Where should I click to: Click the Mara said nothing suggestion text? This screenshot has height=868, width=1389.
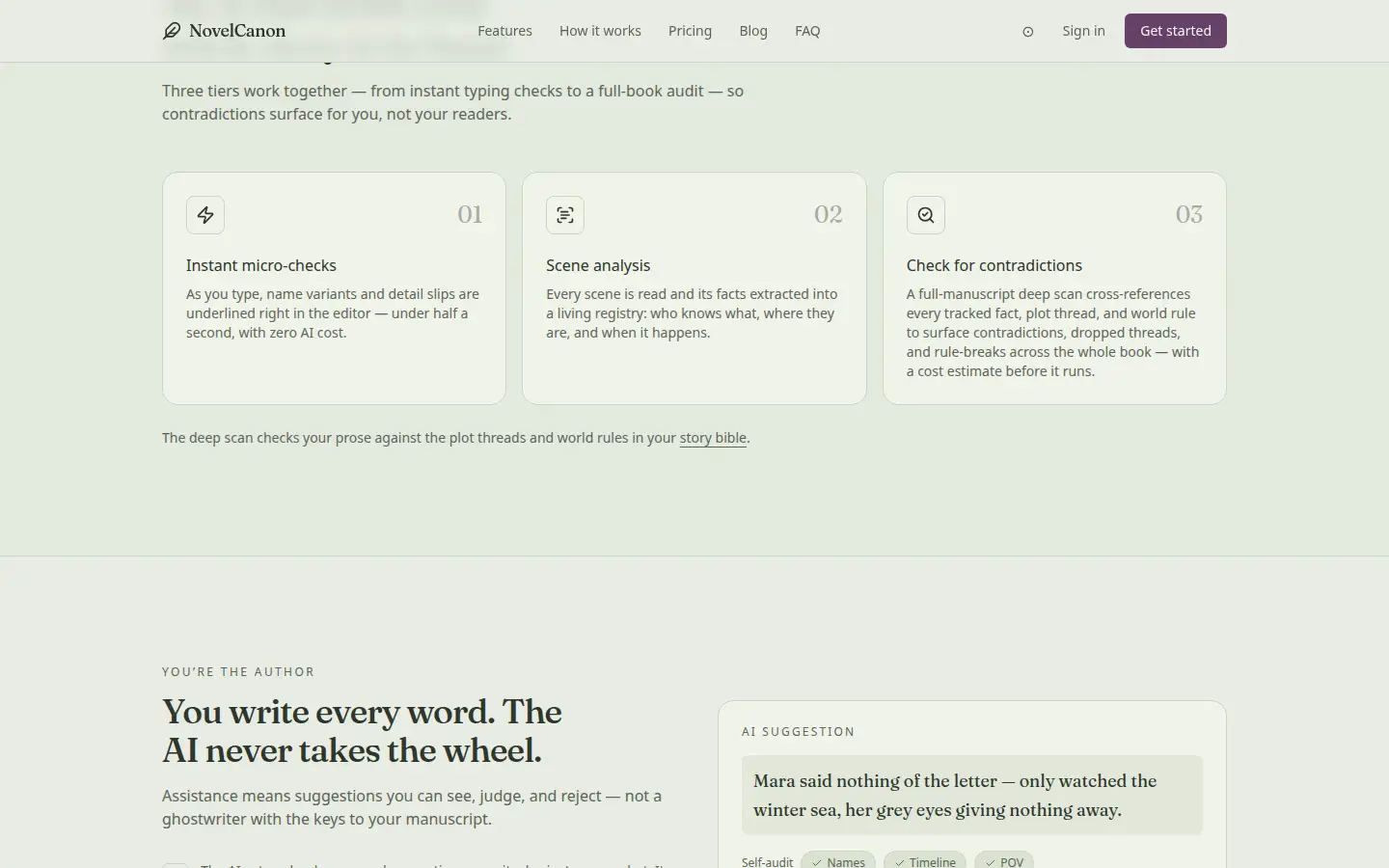pos(972,796)
